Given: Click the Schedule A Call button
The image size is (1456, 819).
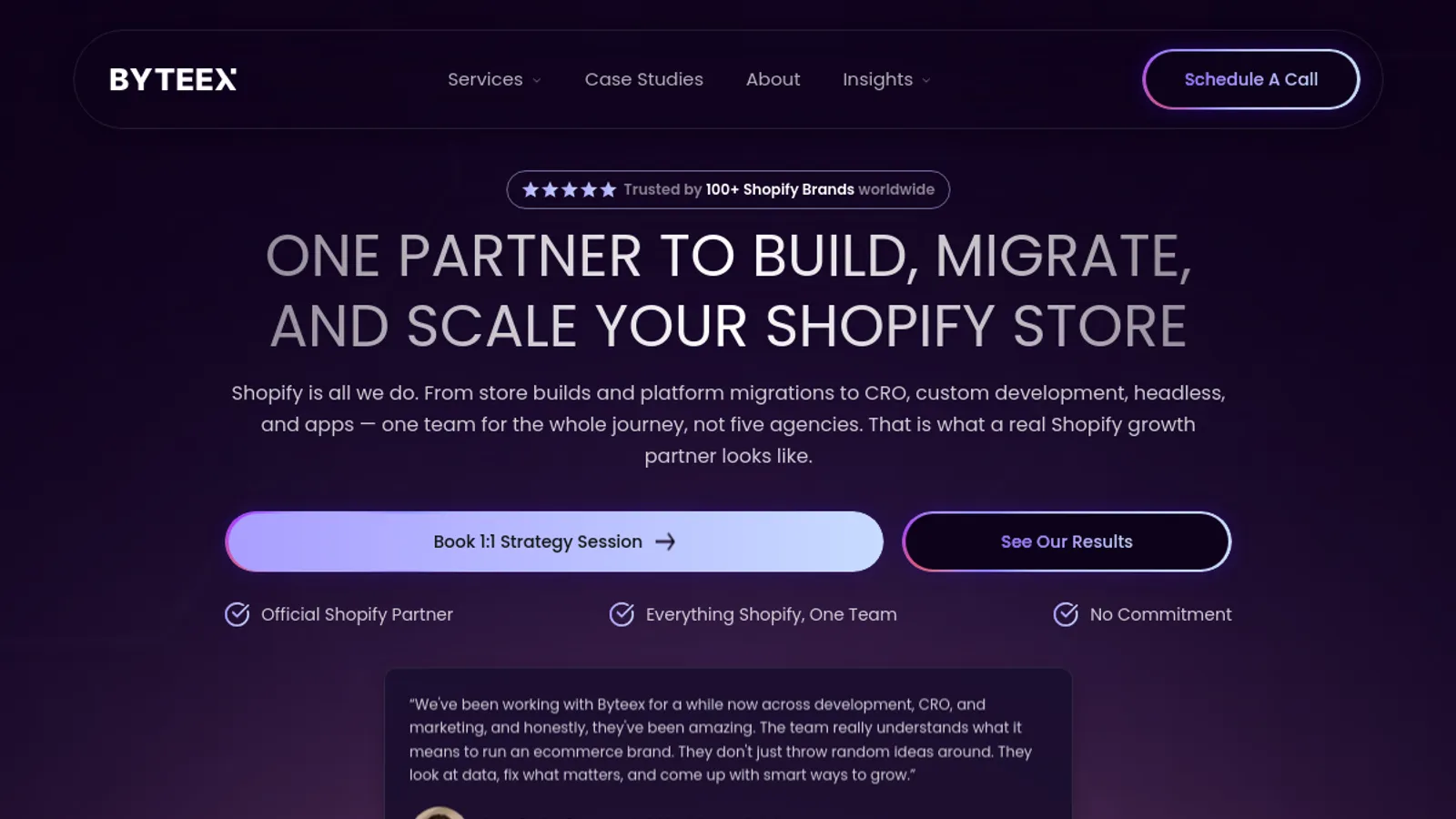Looking at the screenshot, I should pos(1251,79).
